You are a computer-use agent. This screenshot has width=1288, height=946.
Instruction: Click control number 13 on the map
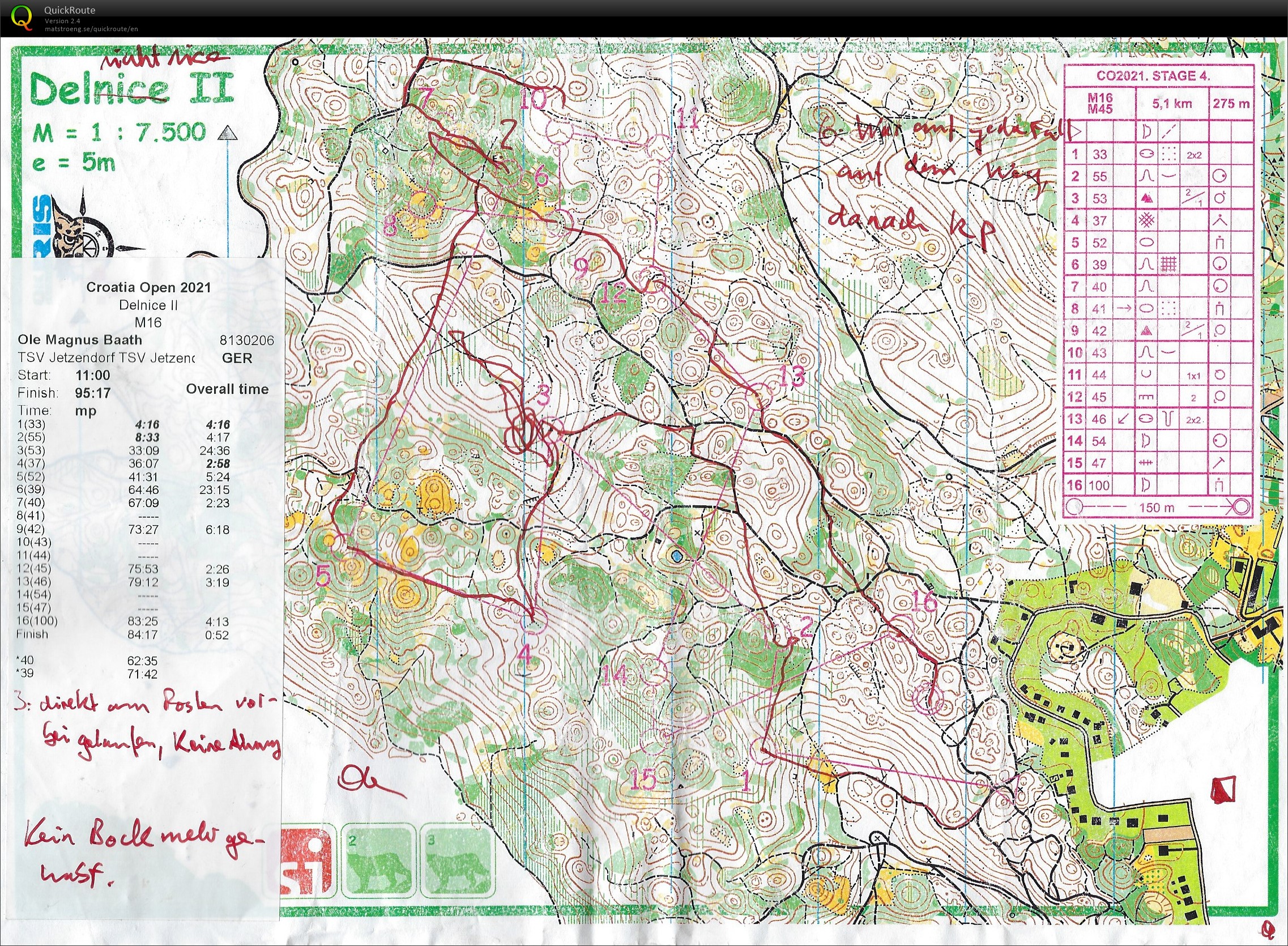[x=792, y=376]
